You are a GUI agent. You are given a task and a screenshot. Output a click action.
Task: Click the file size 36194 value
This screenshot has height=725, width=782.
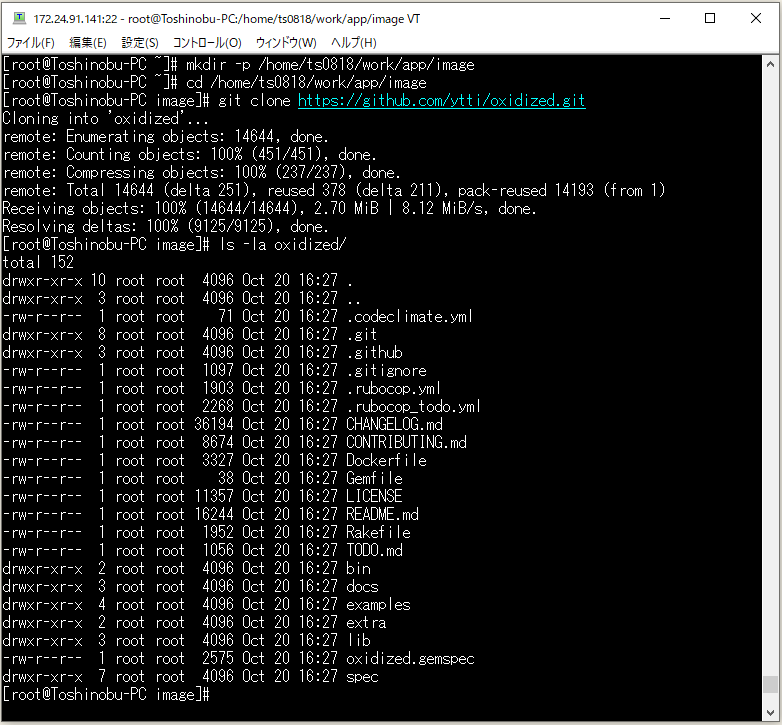pyautogui.click(x=213, y=424)
